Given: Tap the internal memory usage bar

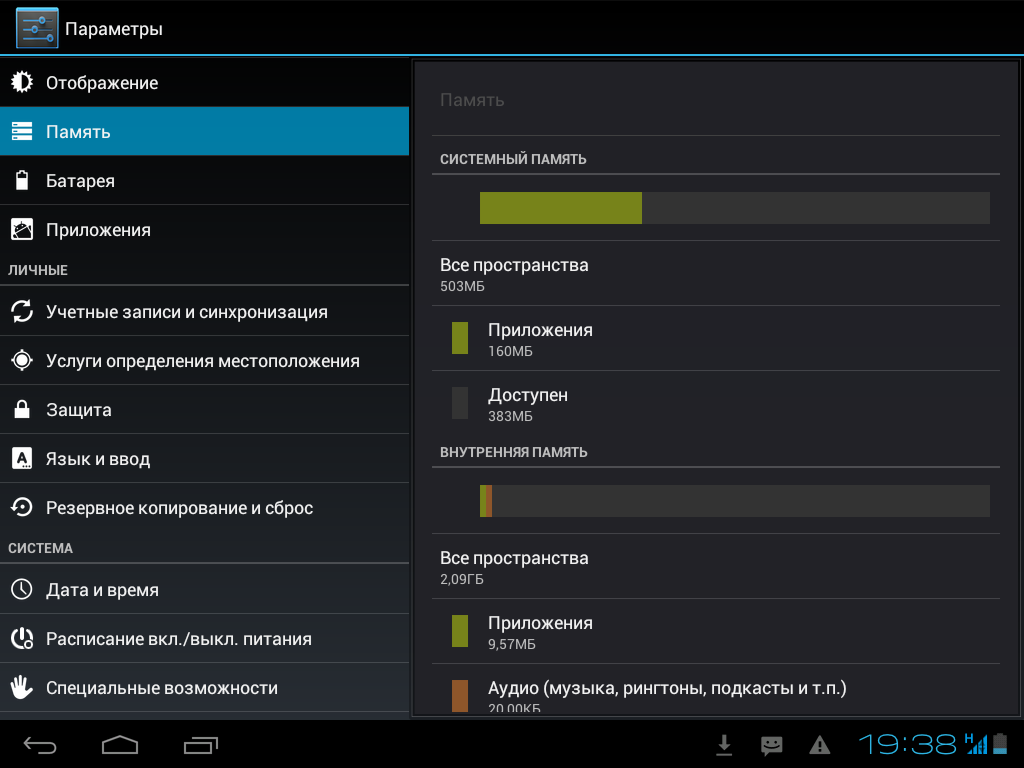Looking at the screenshot, I should pos(735,501).
